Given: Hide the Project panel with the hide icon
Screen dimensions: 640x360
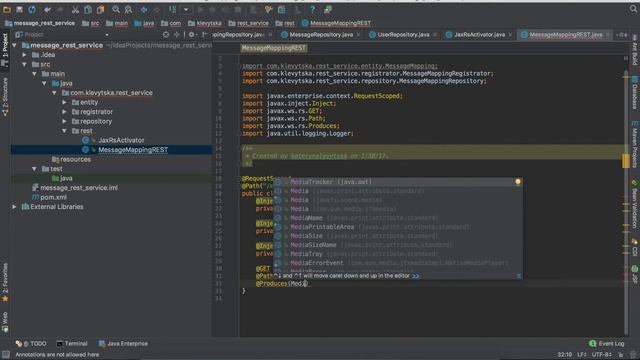Looking at the screenshot, I should [x=204, y=35].
